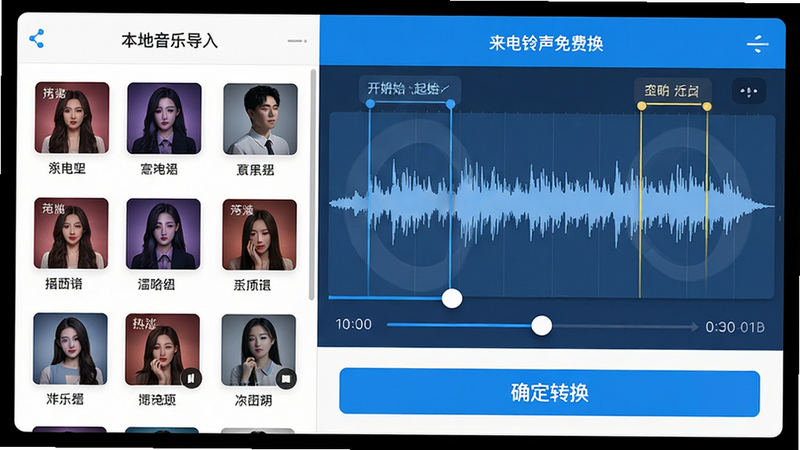Viewport: 800px width, 450px height.
Task: Tap the bookmark badge on the bottom-right gray portrait
Action: (286, 379)
